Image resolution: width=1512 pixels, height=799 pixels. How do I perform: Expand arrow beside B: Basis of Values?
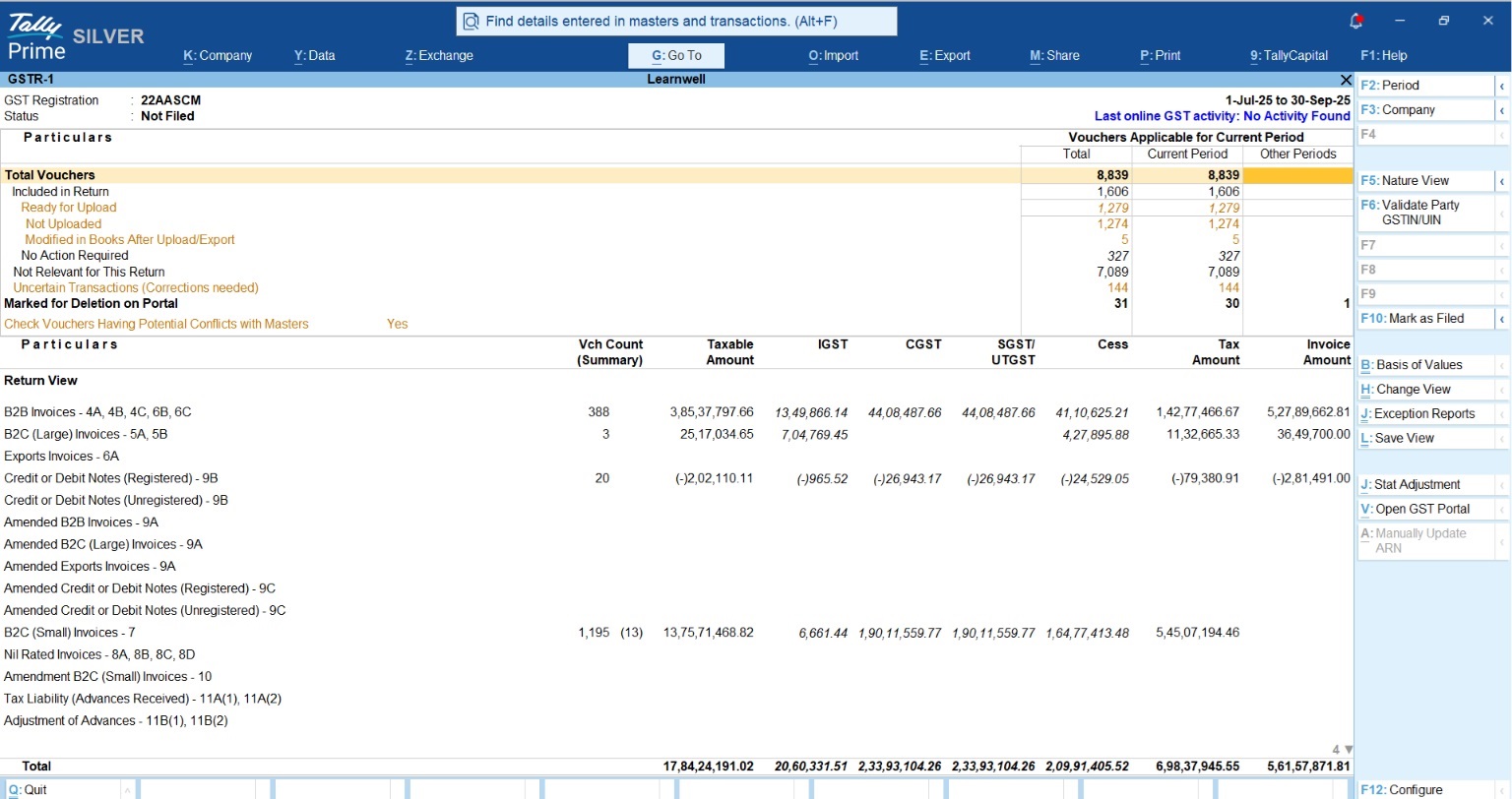pyautogui.click(x=1502, y=365)
